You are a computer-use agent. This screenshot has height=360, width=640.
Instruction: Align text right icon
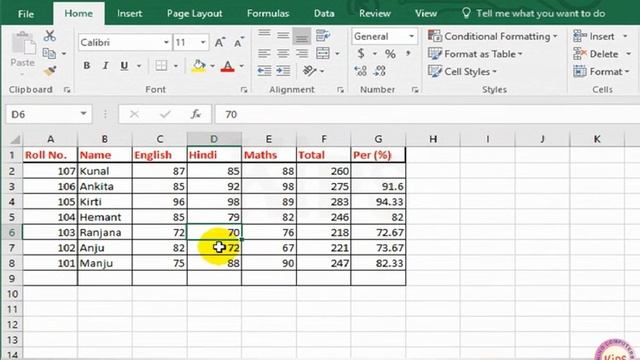302,53
